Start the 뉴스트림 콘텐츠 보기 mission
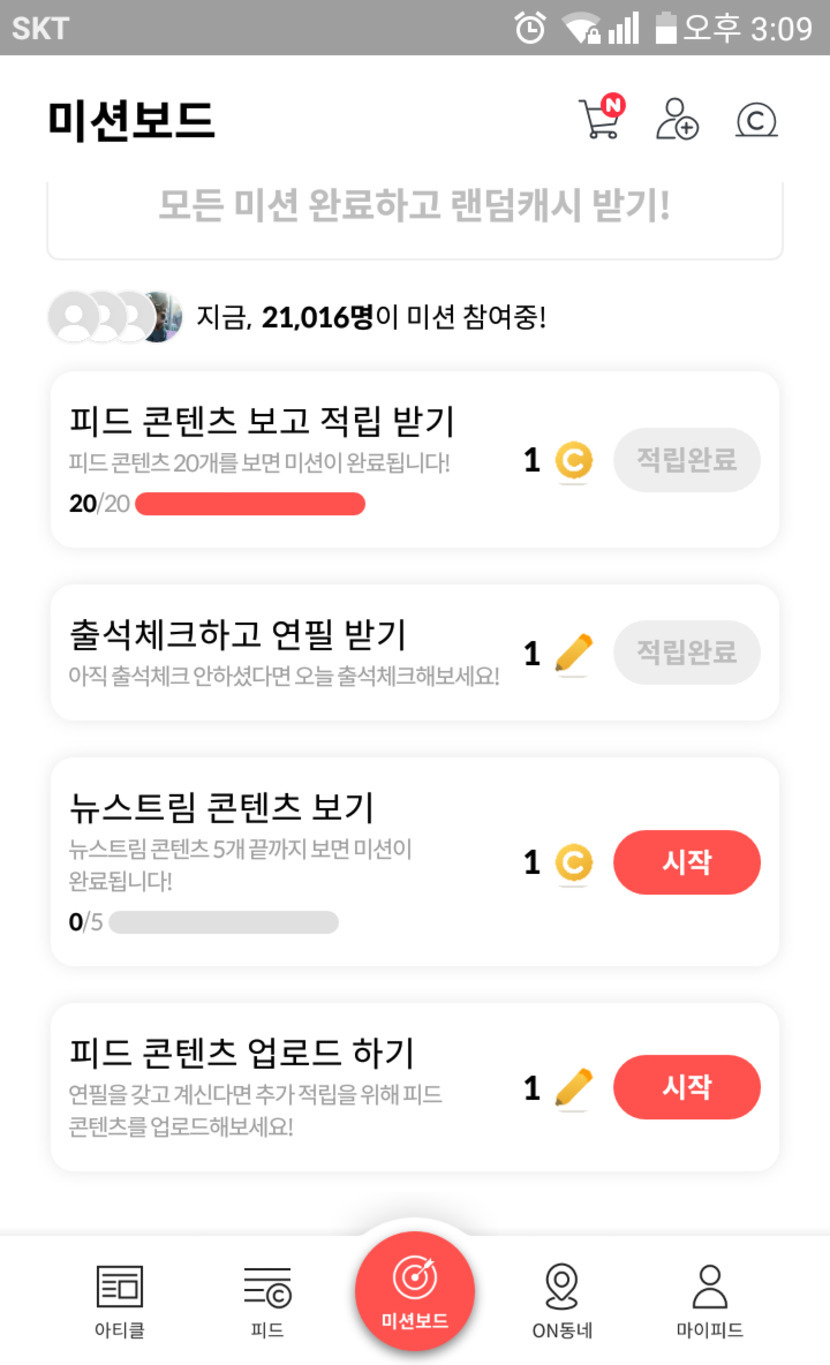830x1365 pixels. click(x=686, y=862)
